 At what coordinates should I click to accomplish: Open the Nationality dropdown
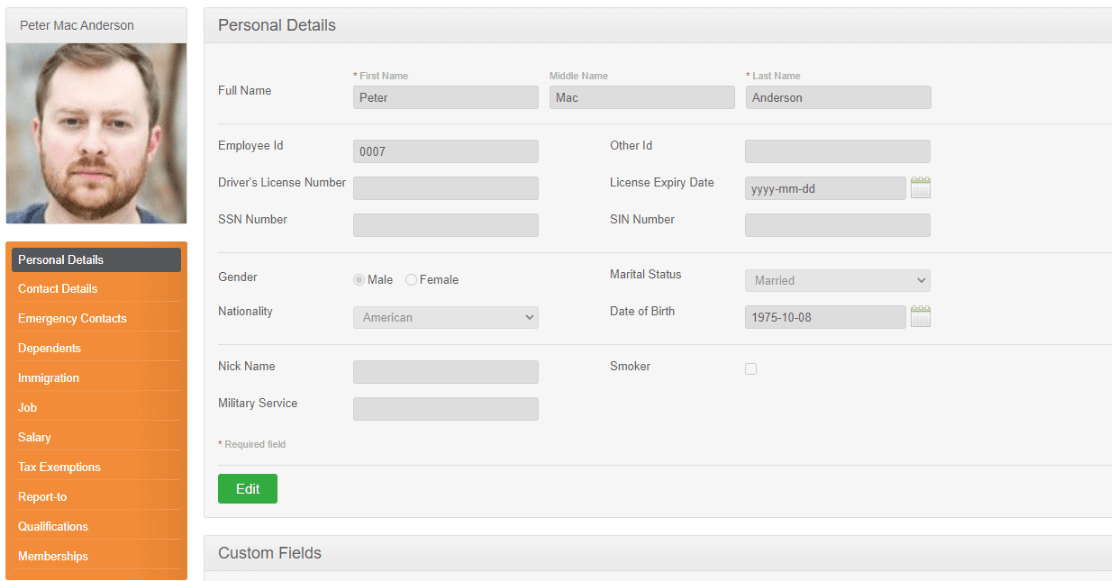click(445, 318)
